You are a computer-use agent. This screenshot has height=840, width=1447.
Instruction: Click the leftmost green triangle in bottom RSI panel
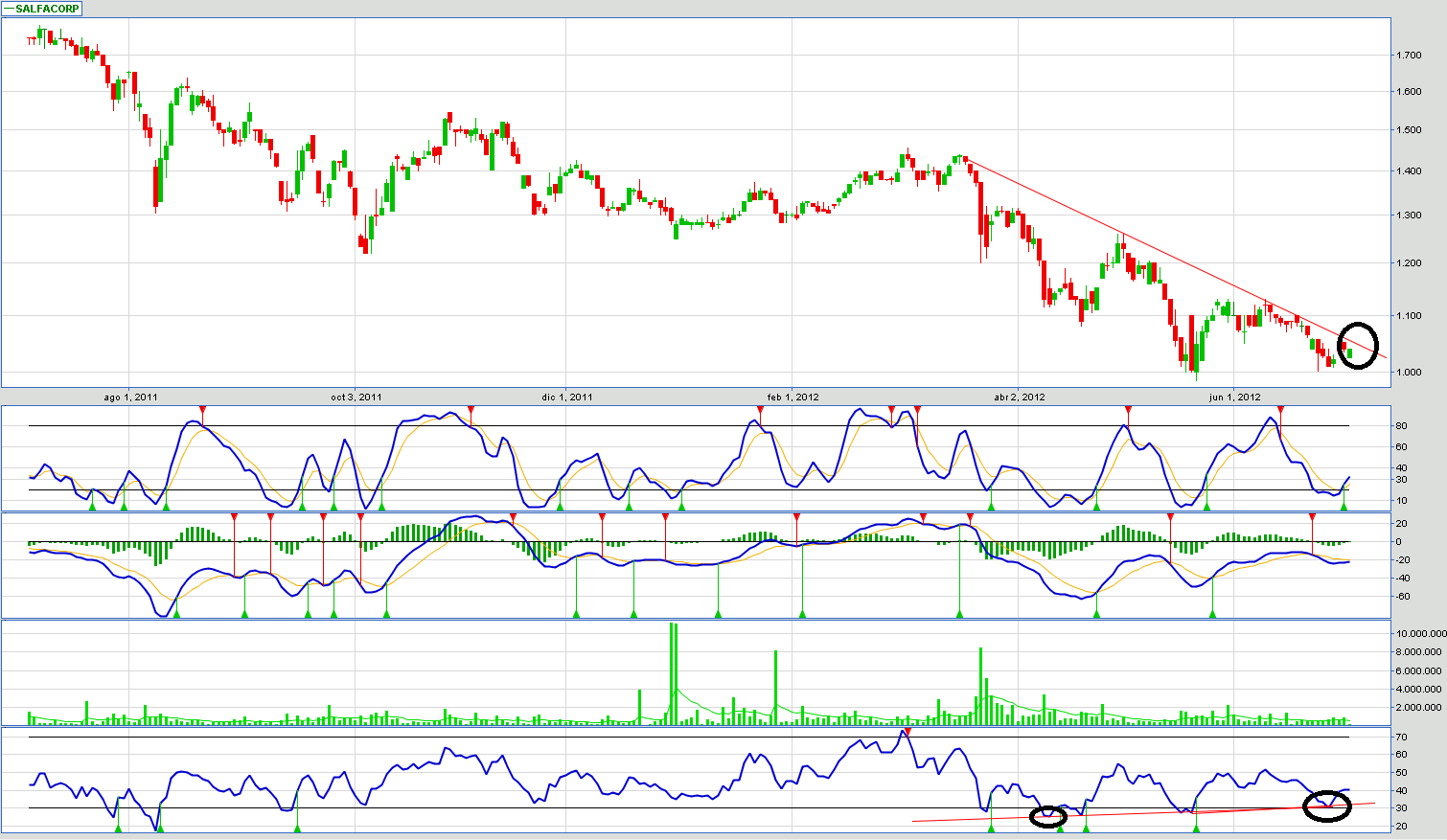tap(118, 828)
